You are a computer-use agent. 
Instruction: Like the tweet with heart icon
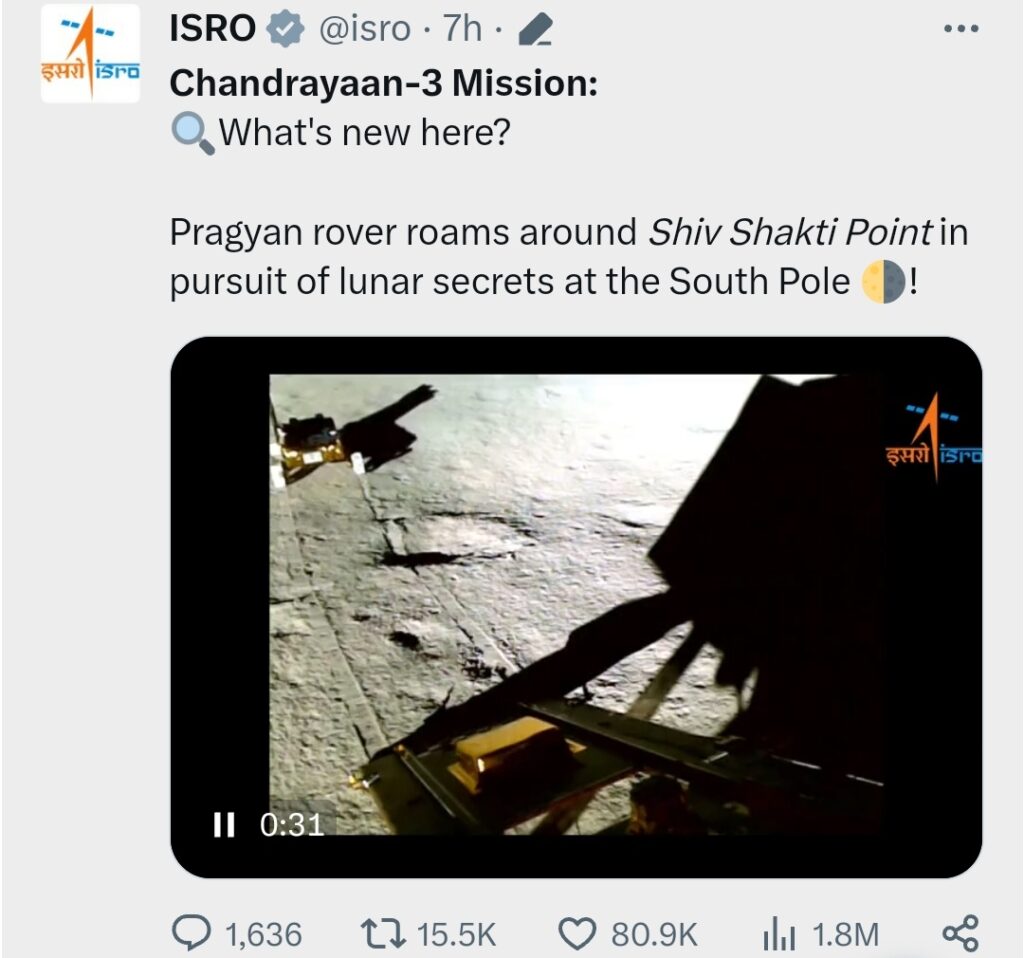coord(577,933)
